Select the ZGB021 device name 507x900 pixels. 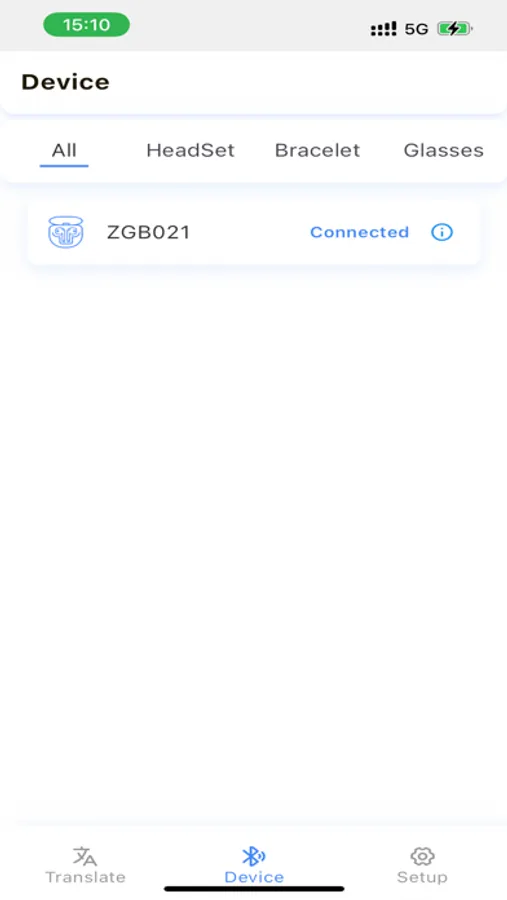[148, 232]
